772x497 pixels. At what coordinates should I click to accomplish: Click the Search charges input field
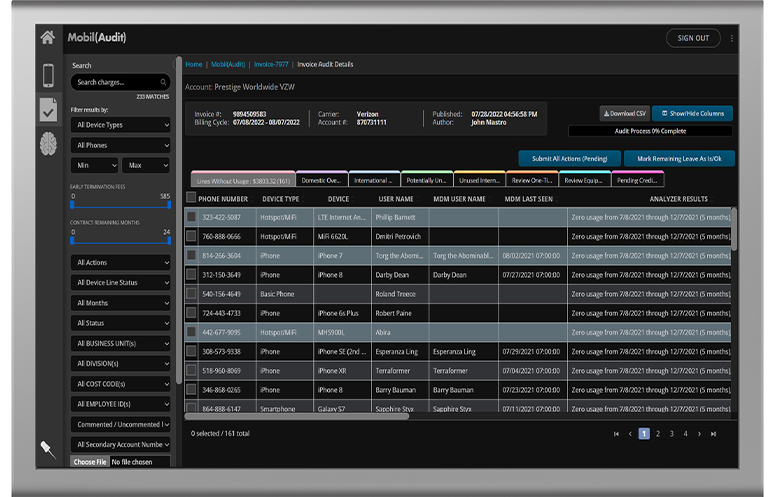(112, 82)
